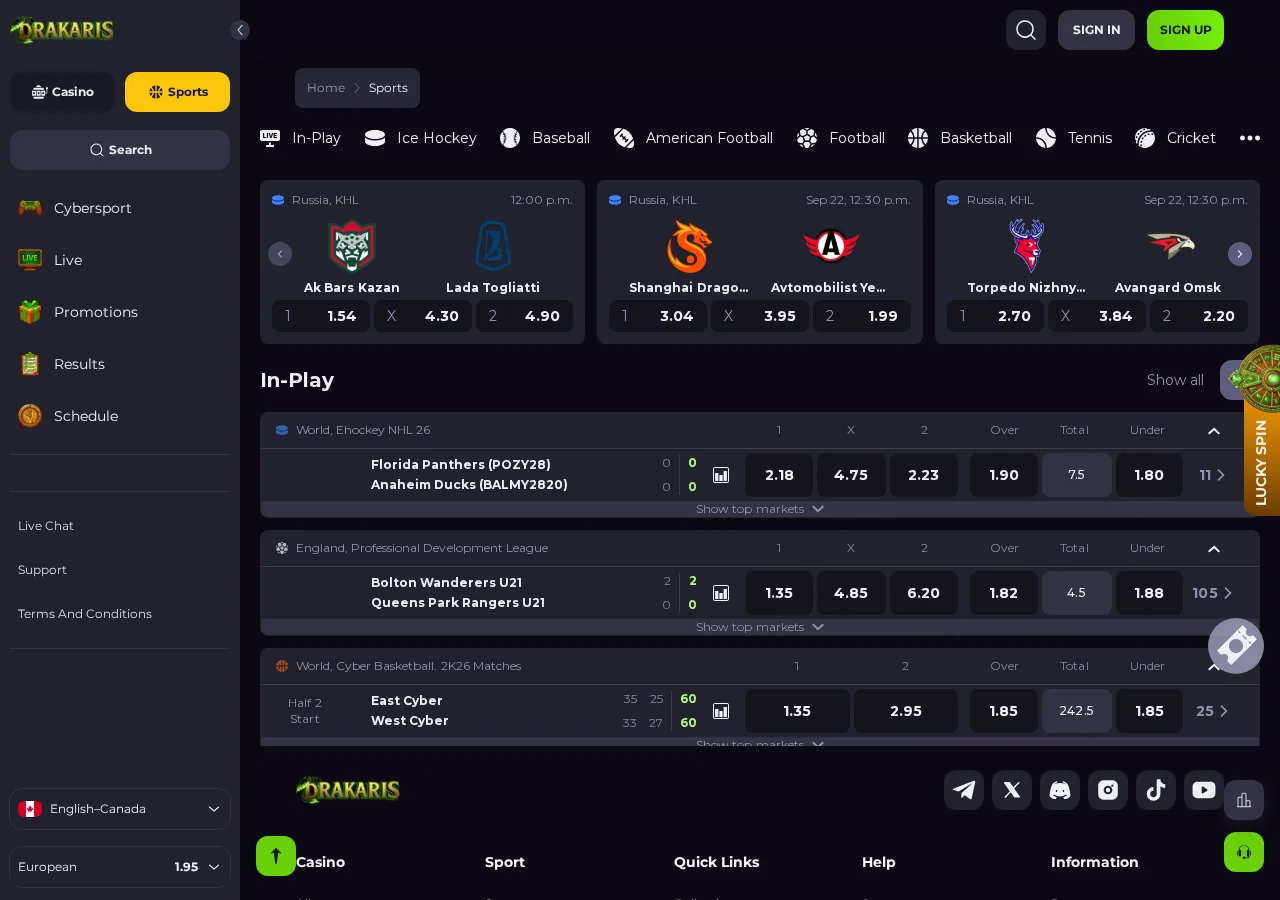The image size is (1280, 900).
Task: Collapse the sidebar with the arrow toggle
Action: coord(240,30)
